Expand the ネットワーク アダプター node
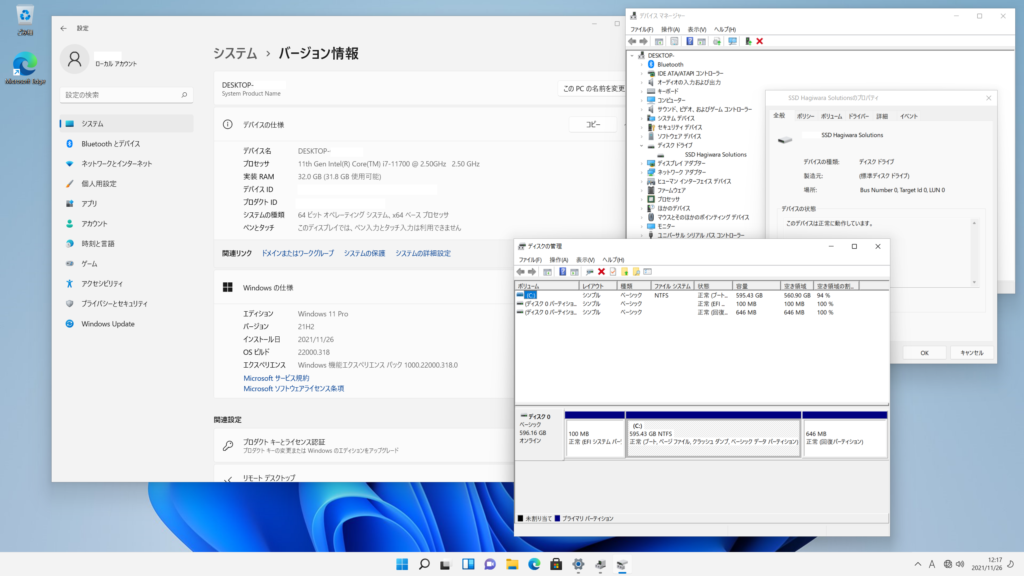 [642, 172]
